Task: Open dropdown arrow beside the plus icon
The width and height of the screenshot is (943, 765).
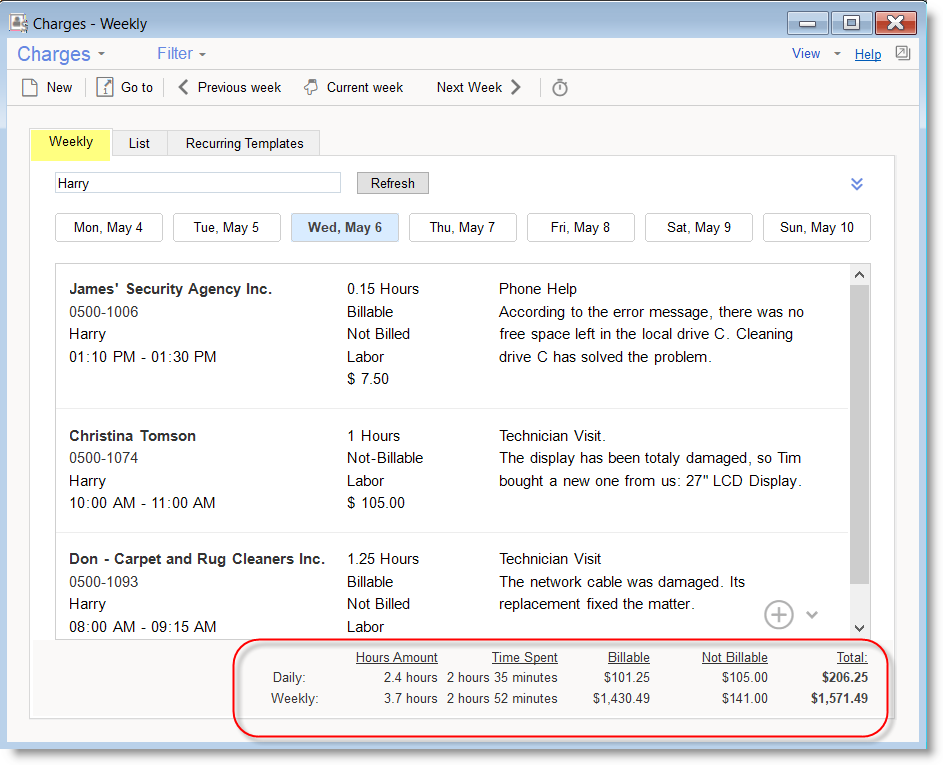Action: [x=812, y=615]
